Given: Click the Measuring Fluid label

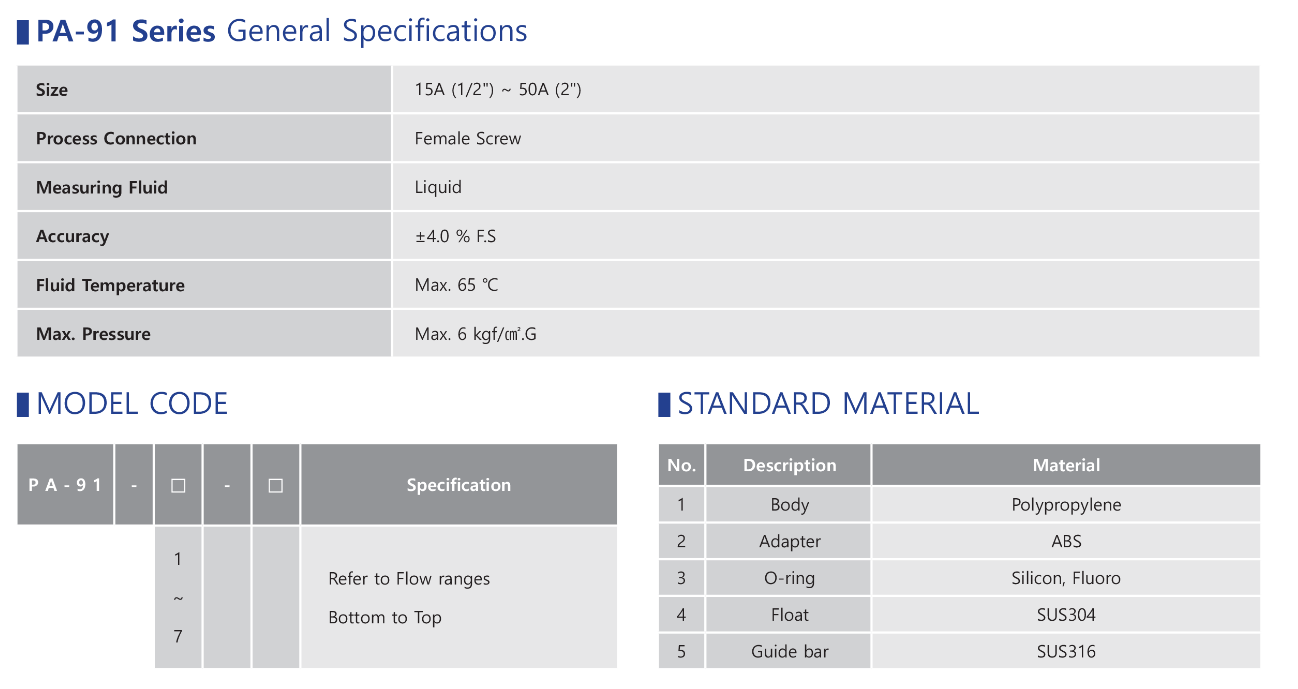Looking at the screenshot, I should 102,187.
